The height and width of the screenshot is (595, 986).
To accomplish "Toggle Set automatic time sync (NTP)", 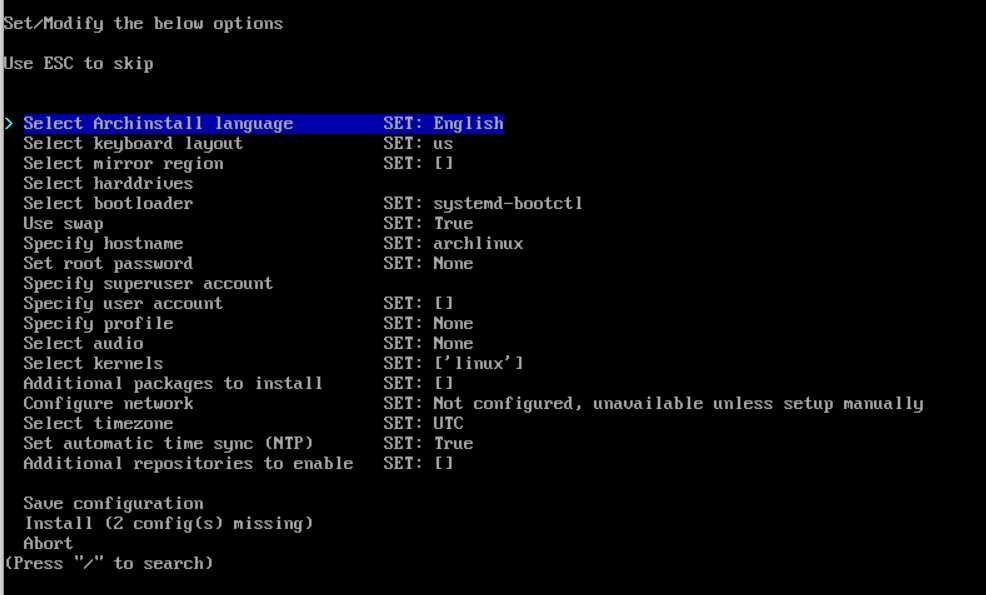I will click(x=168, y=444).
